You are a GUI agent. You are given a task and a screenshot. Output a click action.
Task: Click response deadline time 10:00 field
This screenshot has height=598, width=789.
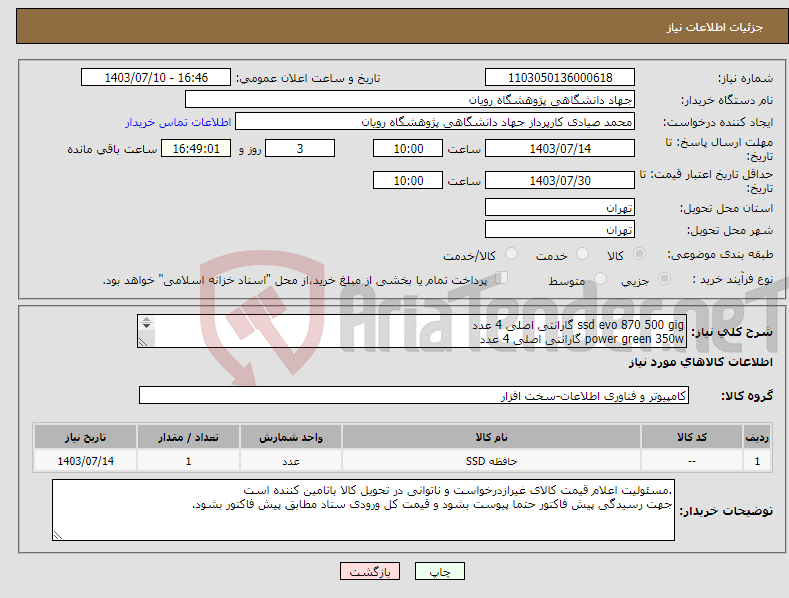click(408, 148)
